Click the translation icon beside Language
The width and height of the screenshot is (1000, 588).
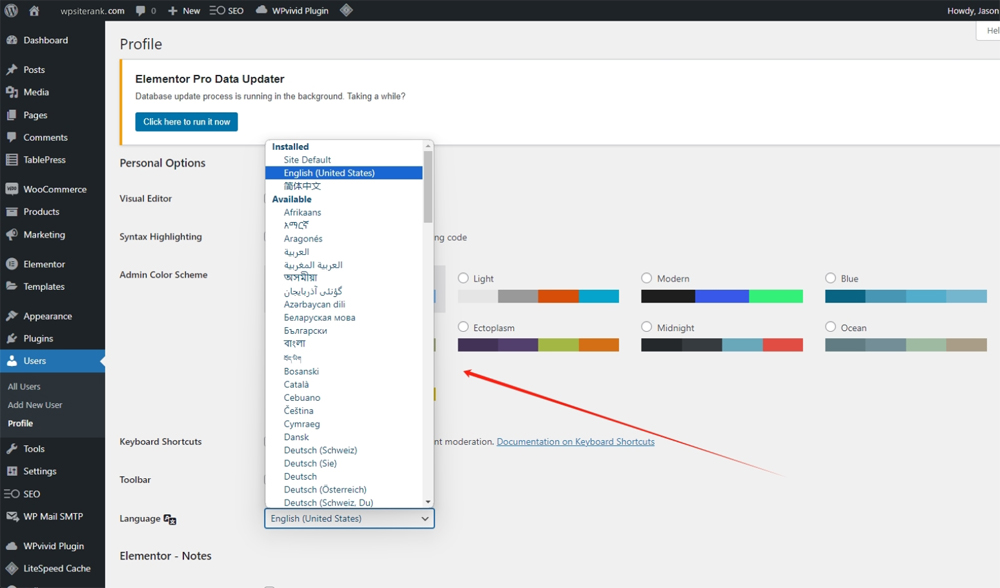click(170, 519)
